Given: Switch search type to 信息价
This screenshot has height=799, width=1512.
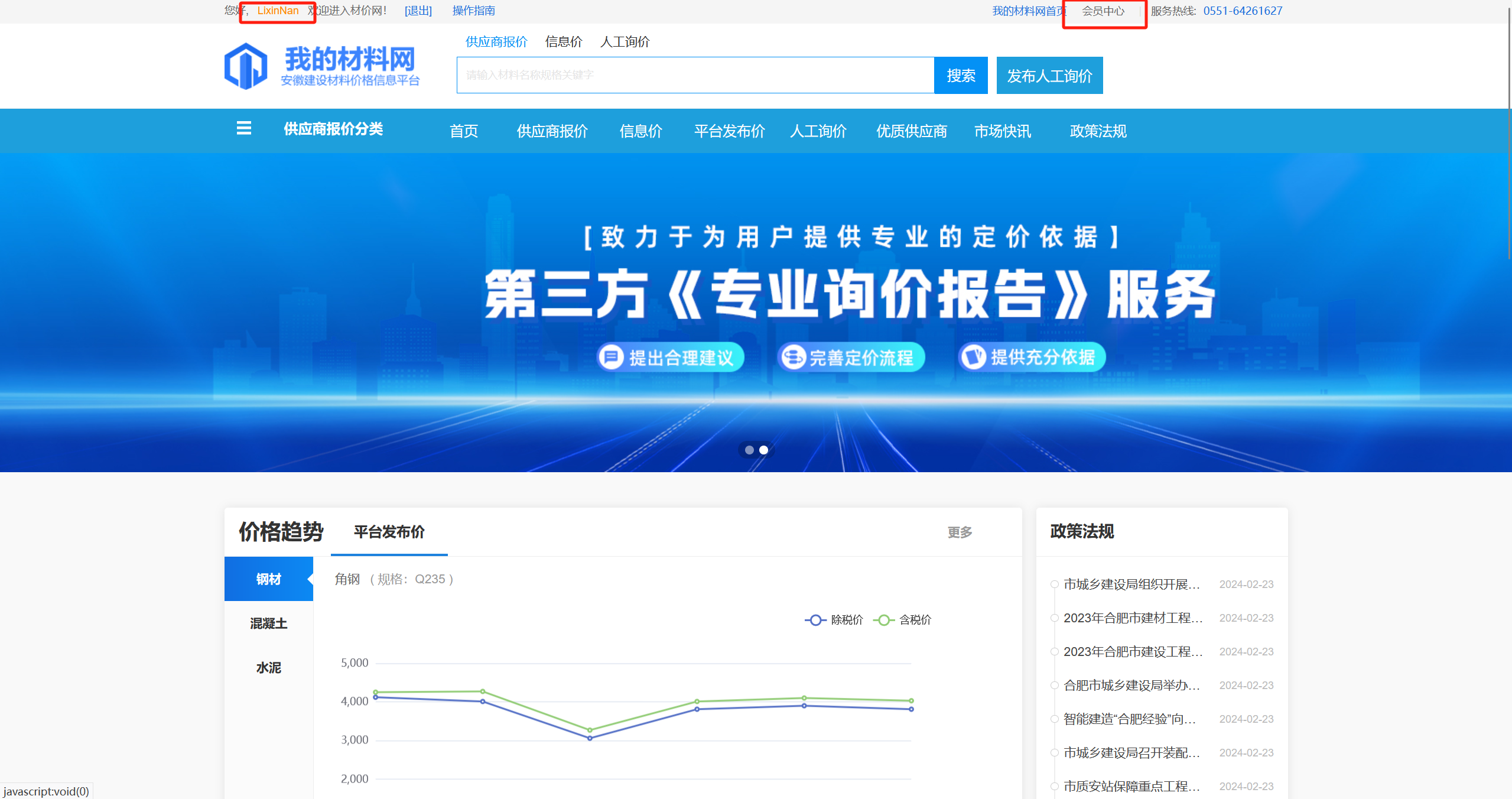Looking at the screenshot, I should point(563,41).
